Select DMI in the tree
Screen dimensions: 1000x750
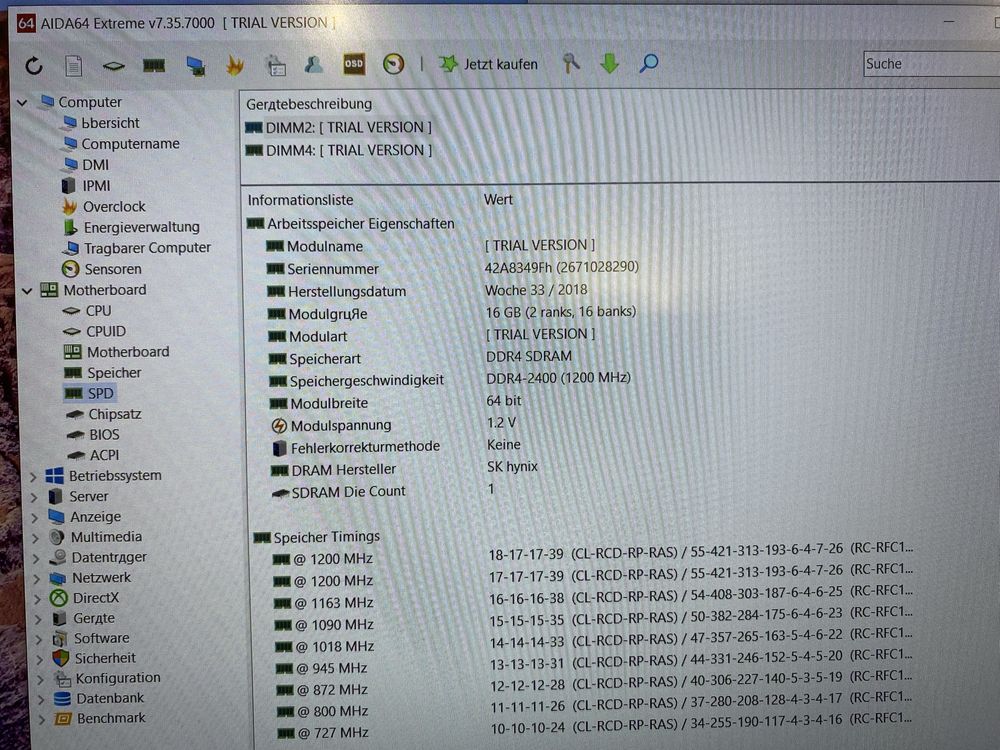95,165
